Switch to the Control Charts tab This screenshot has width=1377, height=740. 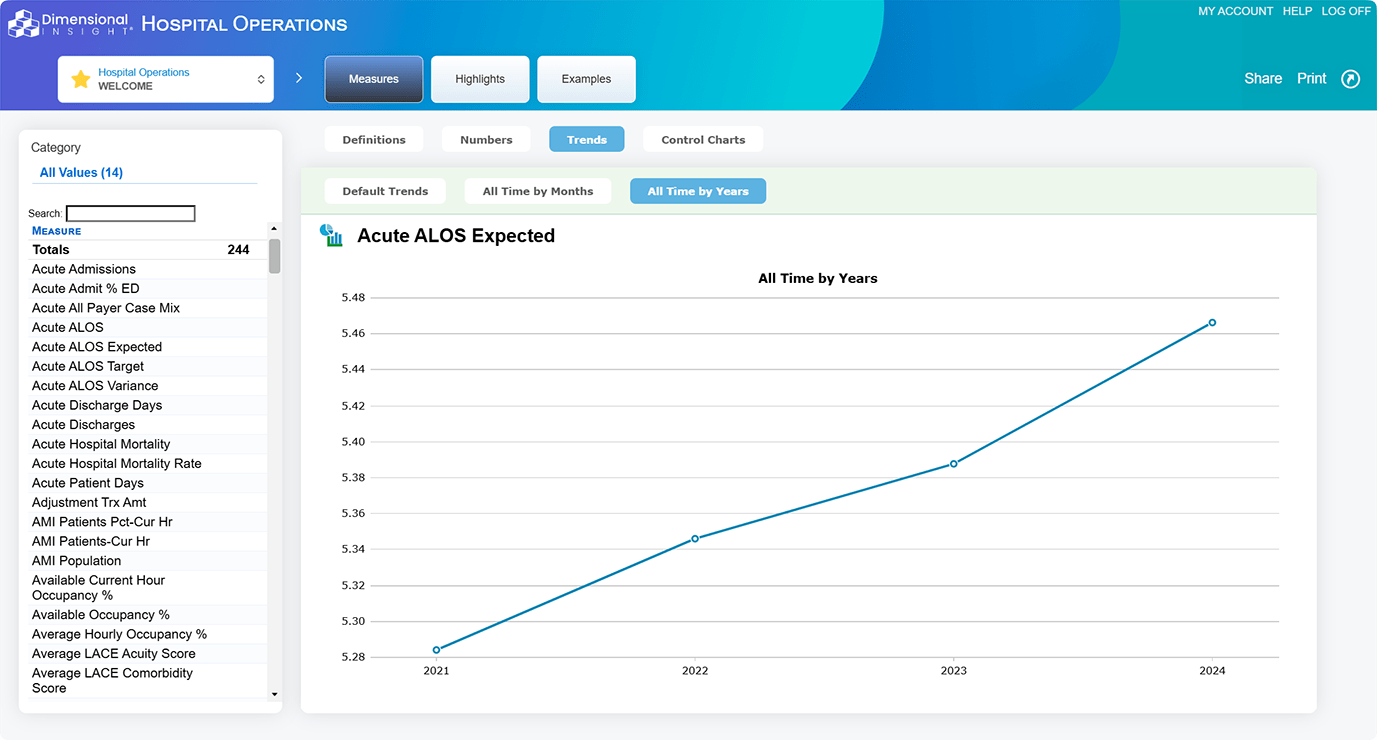click(703, 140)
